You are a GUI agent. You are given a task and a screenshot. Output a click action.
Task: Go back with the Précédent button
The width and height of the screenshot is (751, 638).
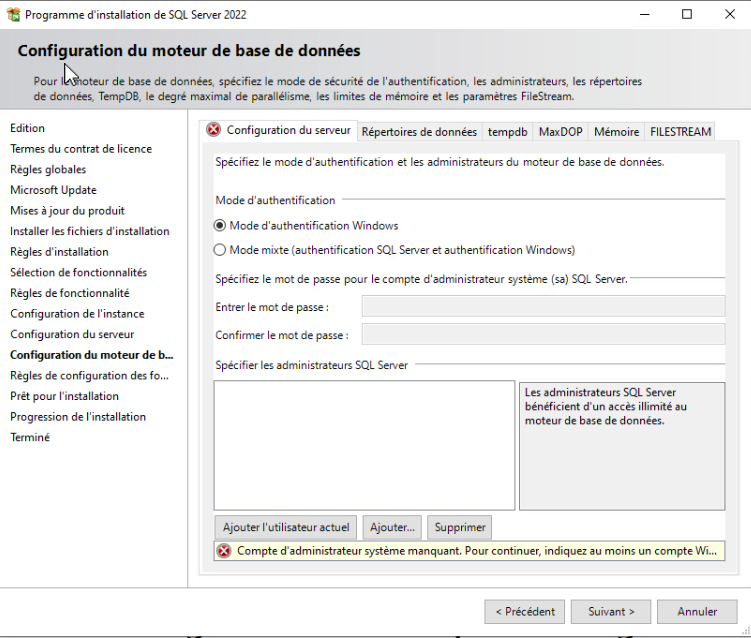coord(524,612)
